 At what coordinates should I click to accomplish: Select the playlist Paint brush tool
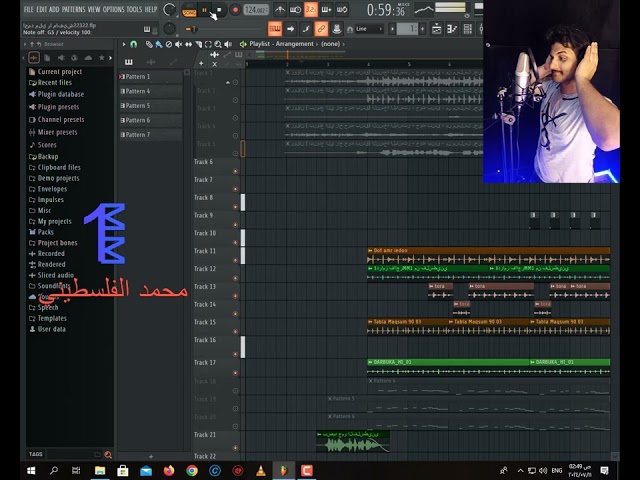click(159, 44)
